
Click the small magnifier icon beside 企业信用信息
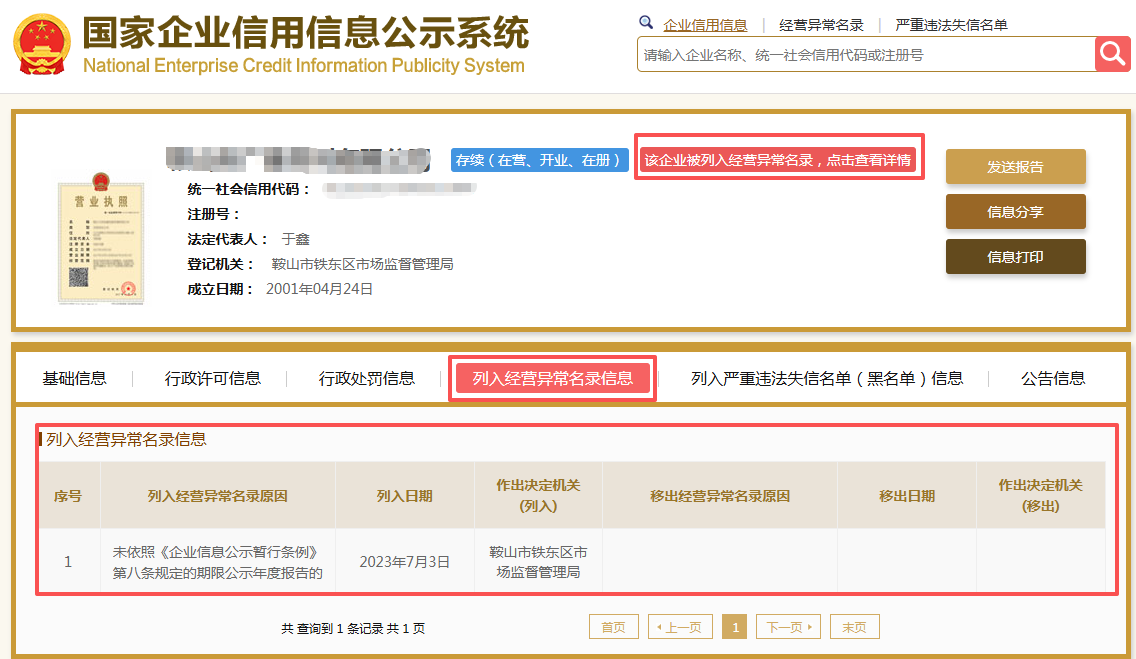click(x=646, y=23)
